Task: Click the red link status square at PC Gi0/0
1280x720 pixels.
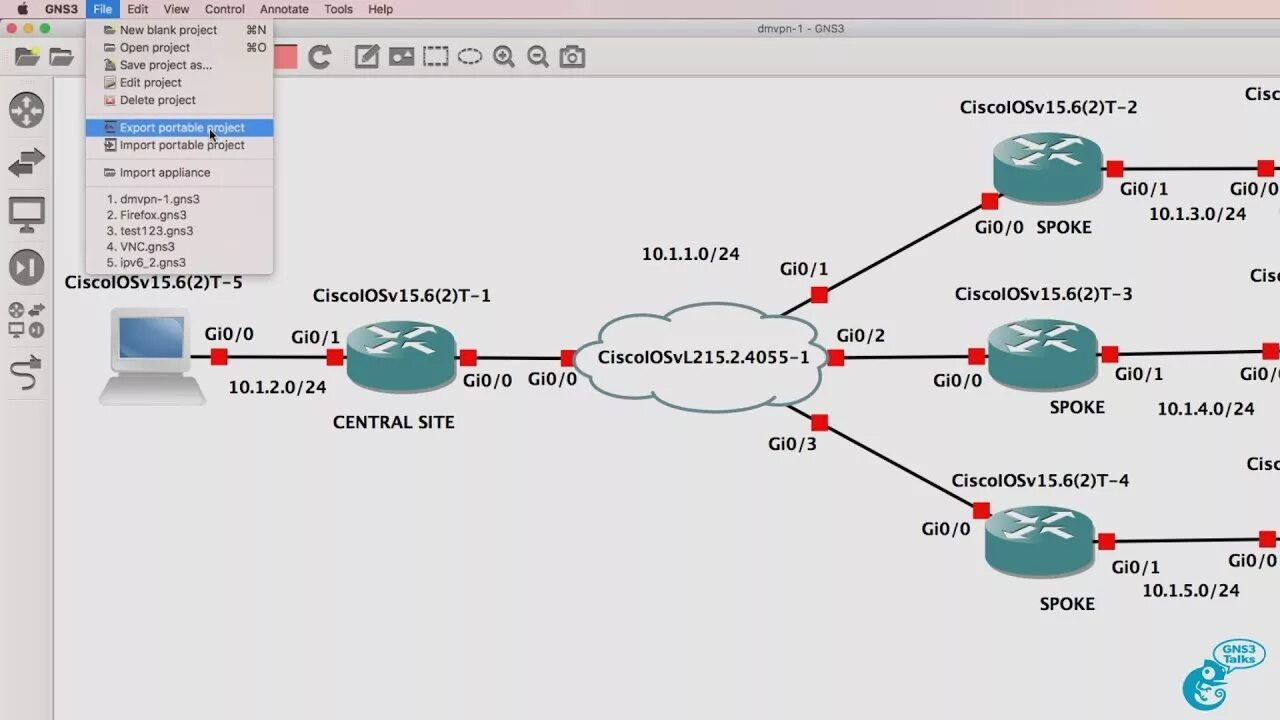Action: click(x=219, y=356)
